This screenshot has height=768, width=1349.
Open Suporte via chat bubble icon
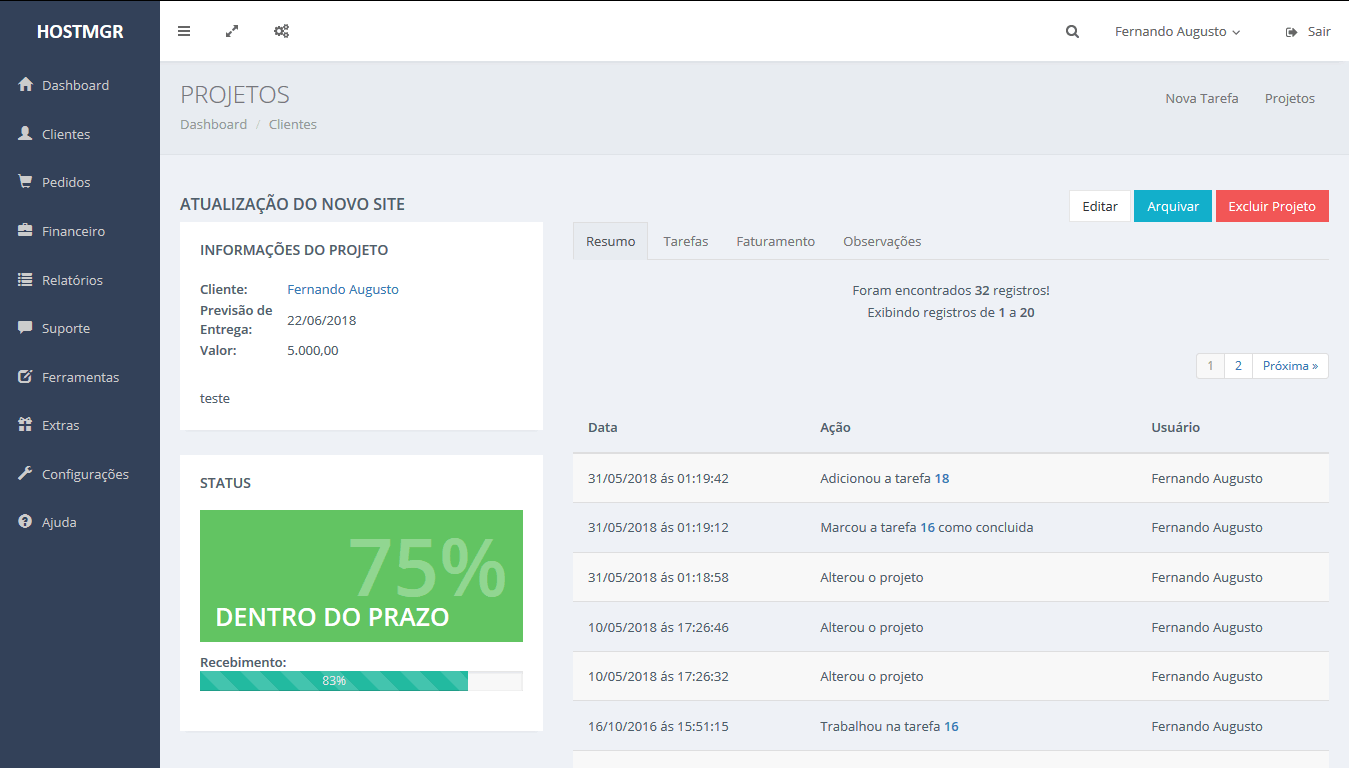[x=26, y=328]
